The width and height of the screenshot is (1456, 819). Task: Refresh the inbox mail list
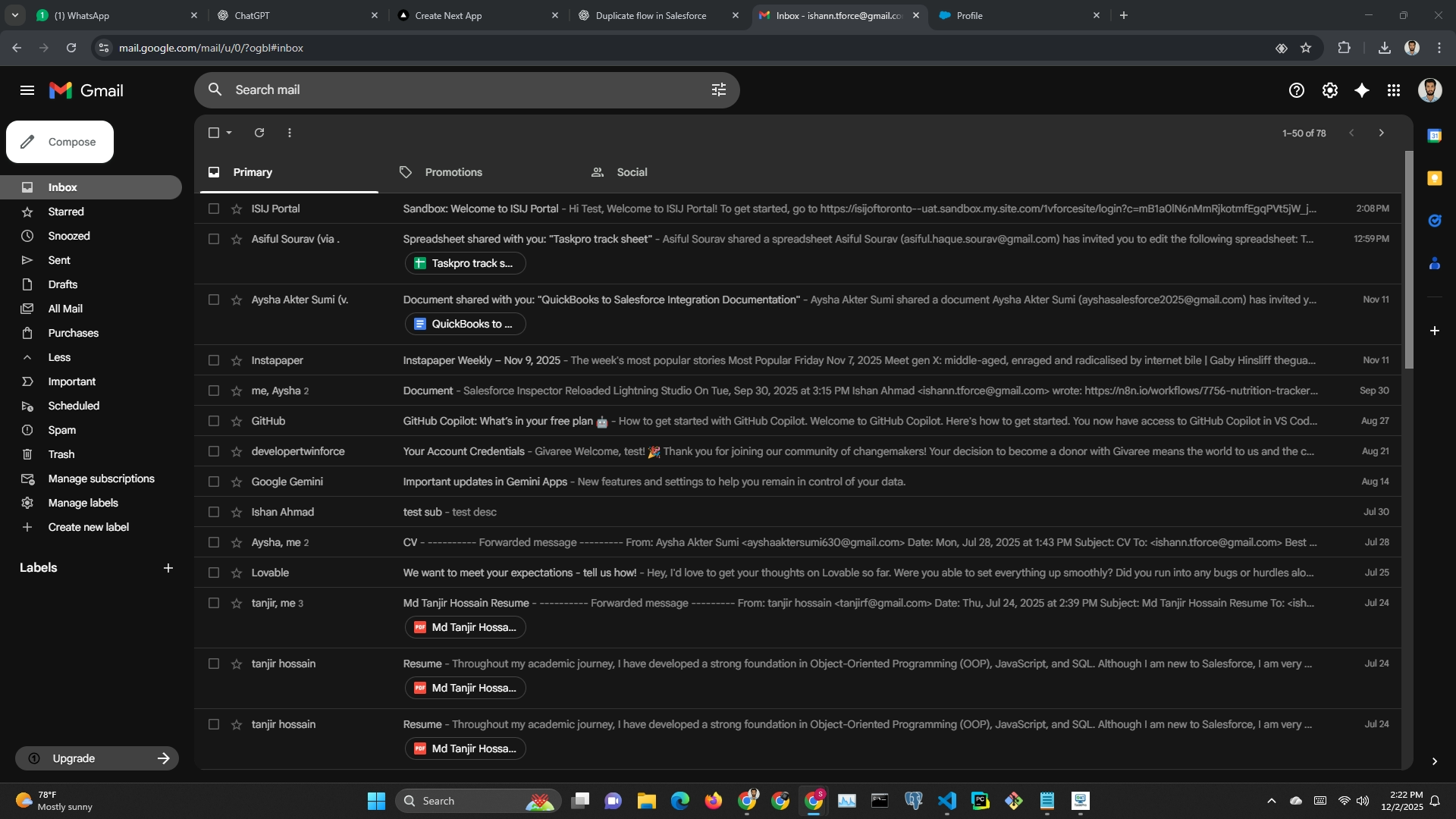259,133
